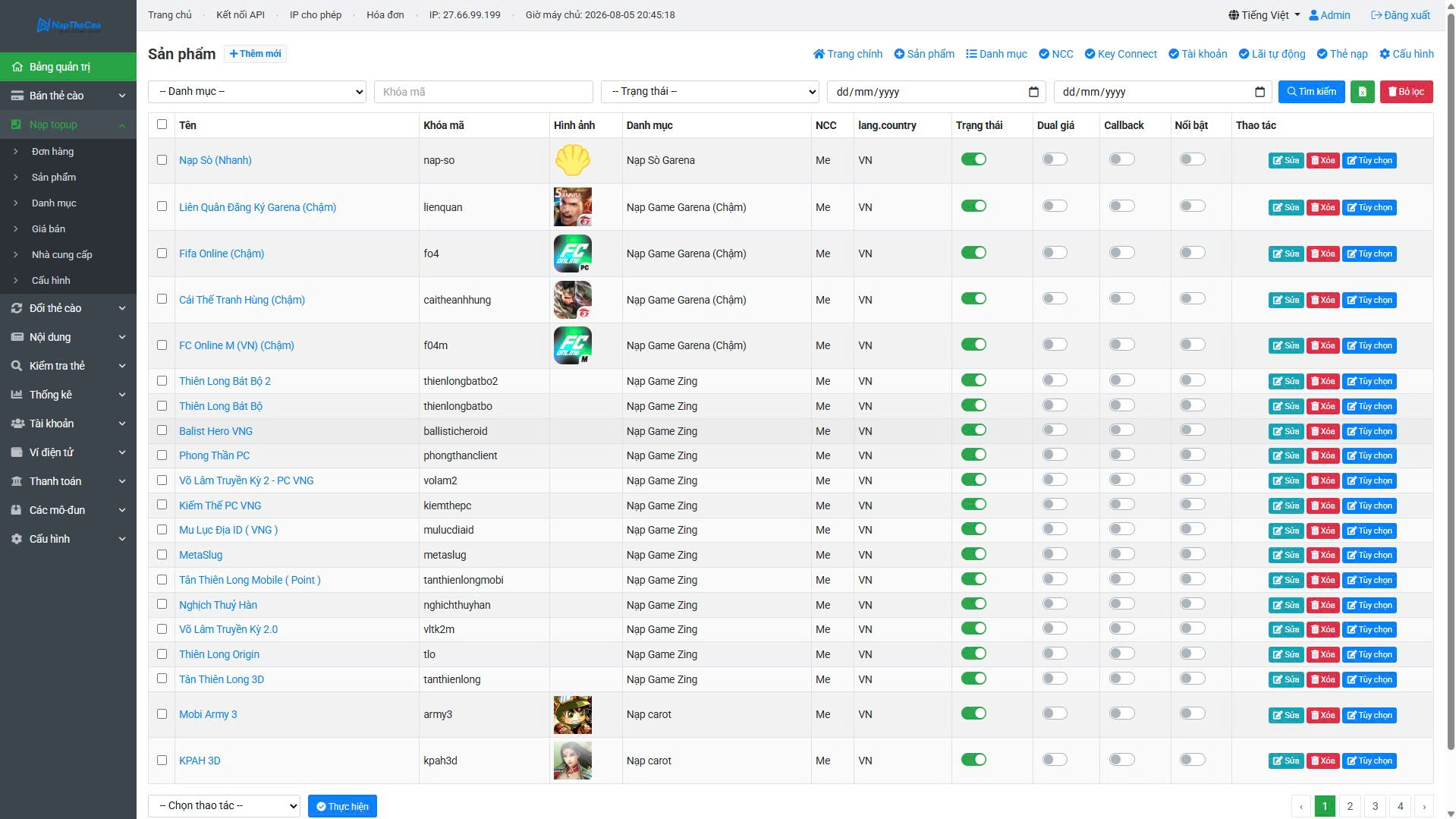The image size is (1456, 819).
Task: Disable Trạng thái for Tân Thiên Long 3D
Action: 973,679
